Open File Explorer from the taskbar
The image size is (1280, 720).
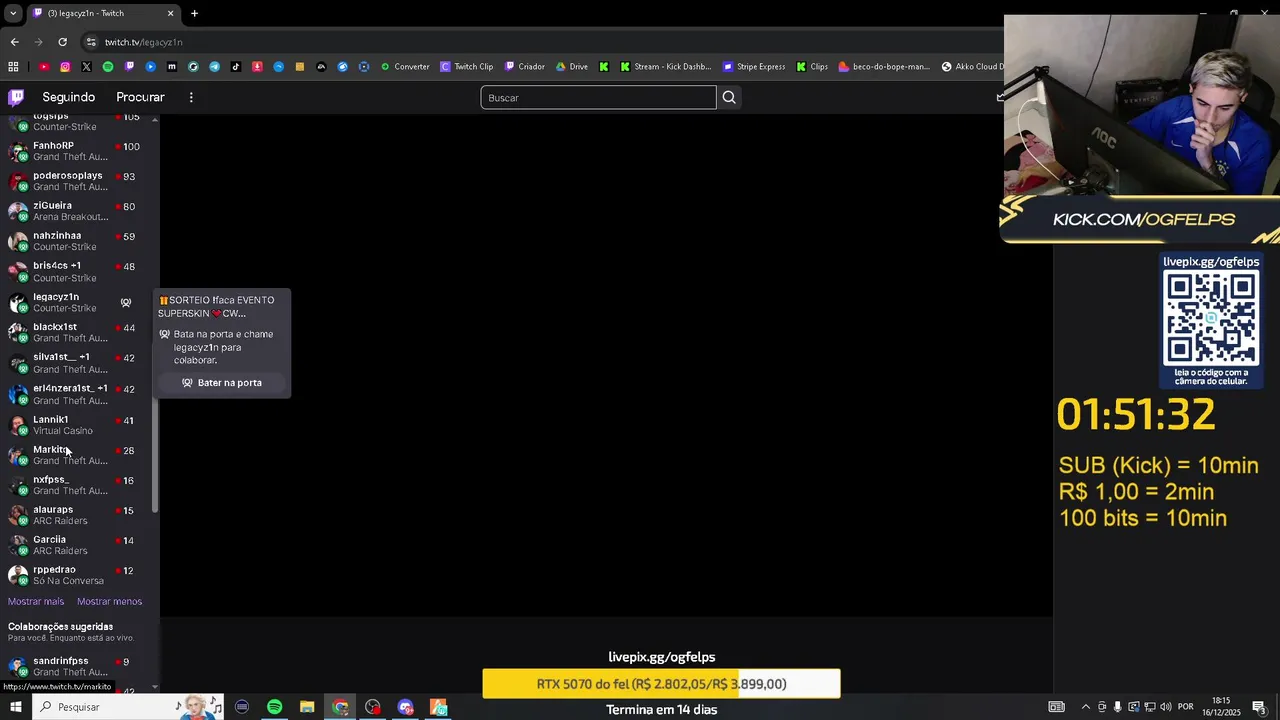point(307,707)
